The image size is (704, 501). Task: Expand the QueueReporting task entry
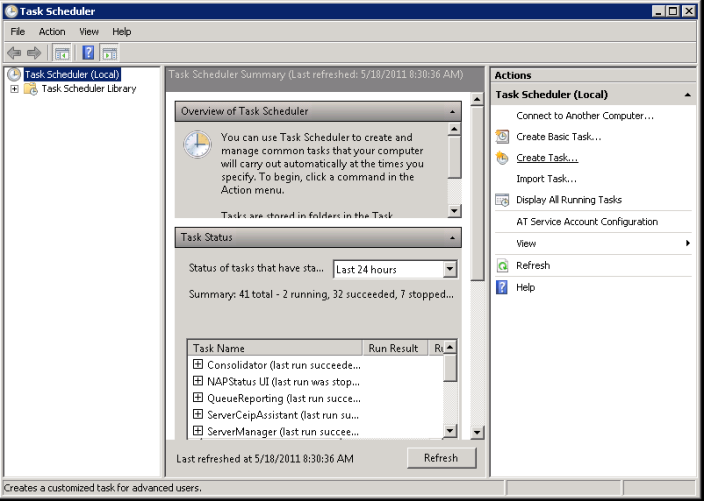pyautogui.click(x=198, y=398)
